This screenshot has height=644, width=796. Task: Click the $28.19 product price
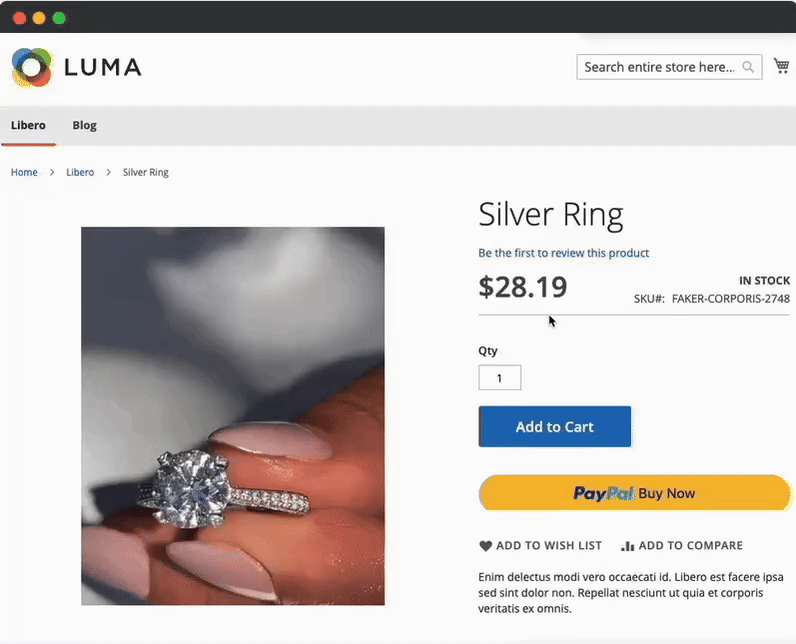[523, 287]
